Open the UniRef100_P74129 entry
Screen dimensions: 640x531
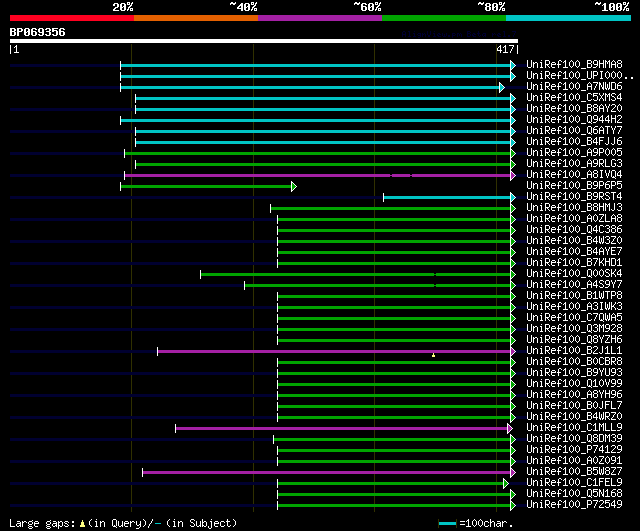574,450
